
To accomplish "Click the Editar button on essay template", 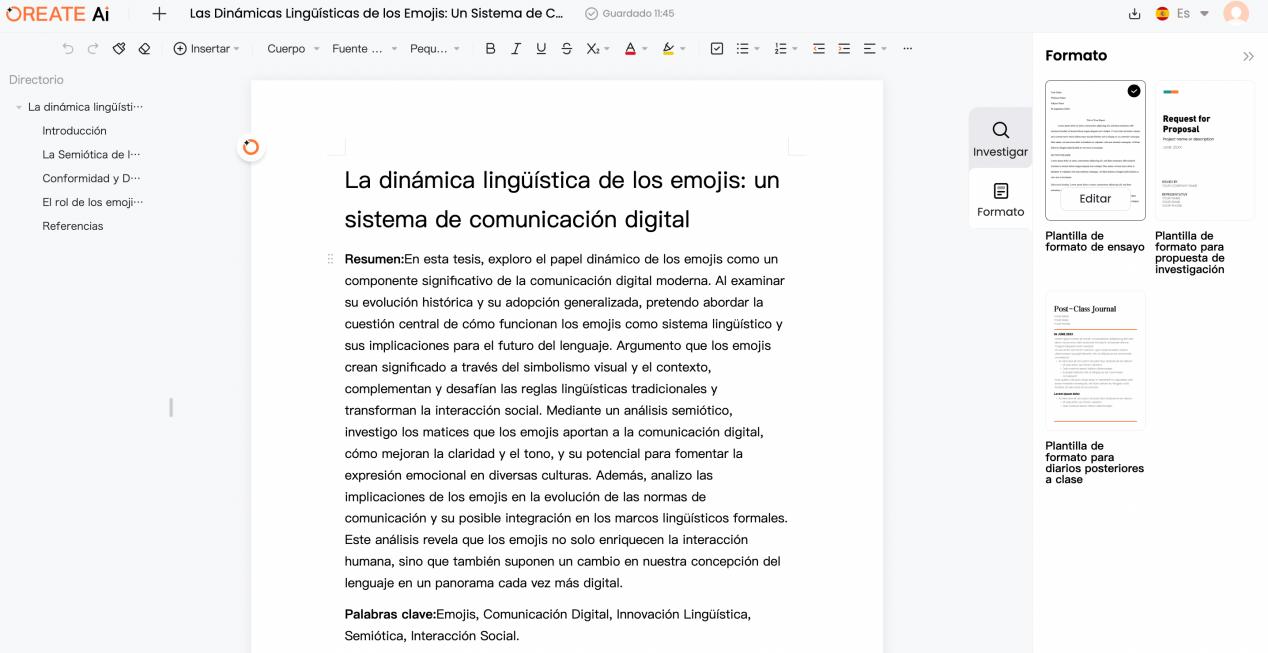I will [x=1095, y=199].
